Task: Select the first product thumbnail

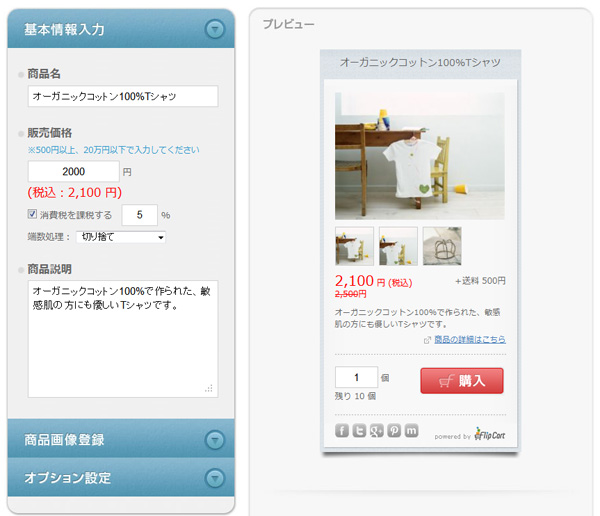Action: (355, 246)
